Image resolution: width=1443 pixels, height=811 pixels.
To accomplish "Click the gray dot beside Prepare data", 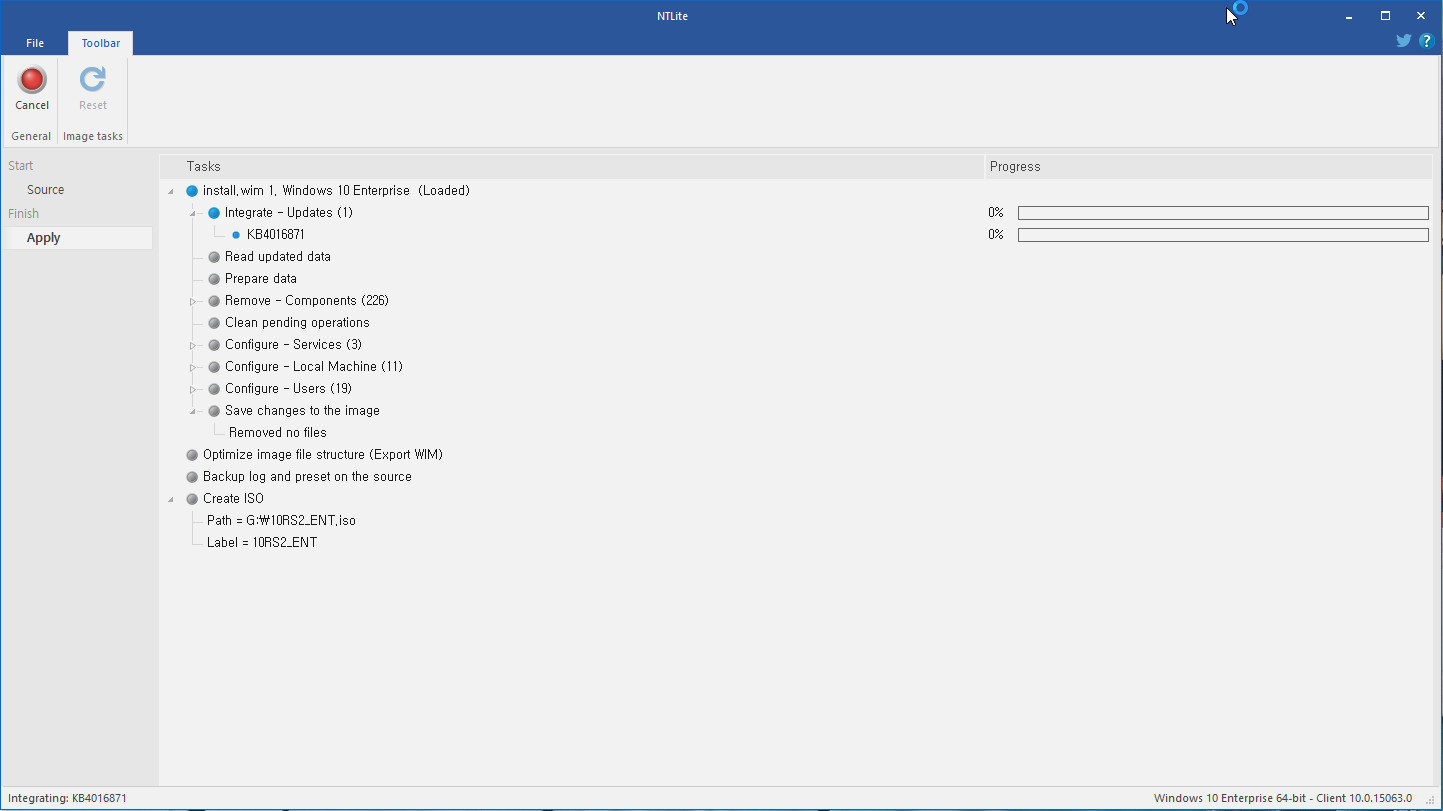I will coord(214,279).
